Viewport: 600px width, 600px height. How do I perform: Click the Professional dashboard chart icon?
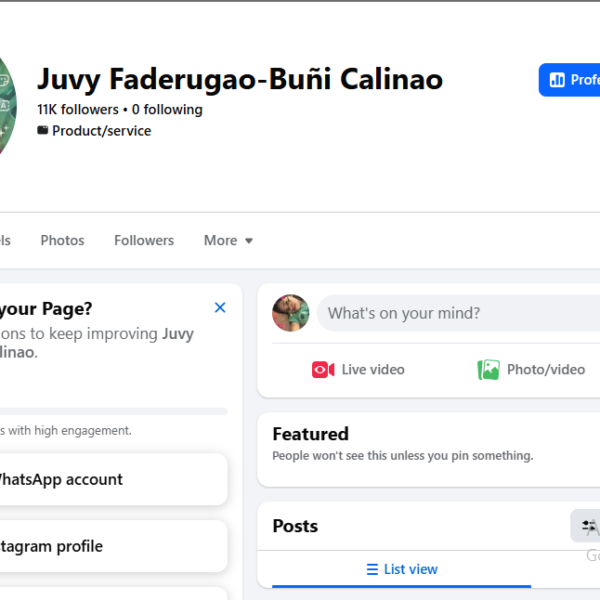pos(557,80)
